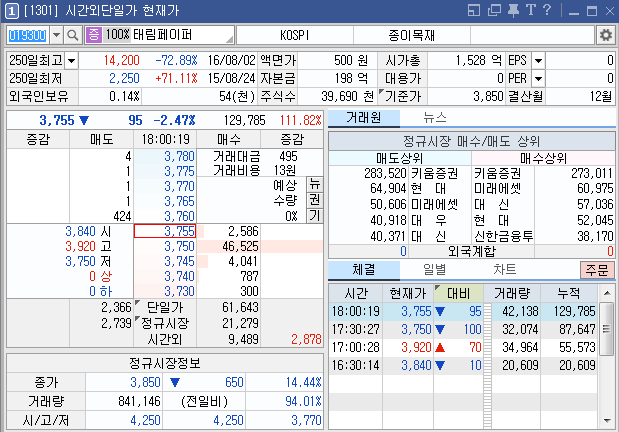Viewport: 619px width, 432px height.
Task: Click scroll up arrow in trades list
Action: point(607,293)
